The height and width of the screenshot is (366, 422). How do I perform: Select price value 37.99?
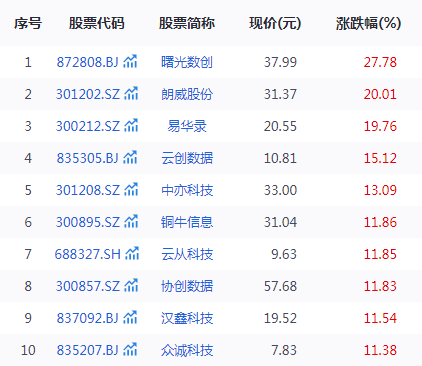(280, 62)
